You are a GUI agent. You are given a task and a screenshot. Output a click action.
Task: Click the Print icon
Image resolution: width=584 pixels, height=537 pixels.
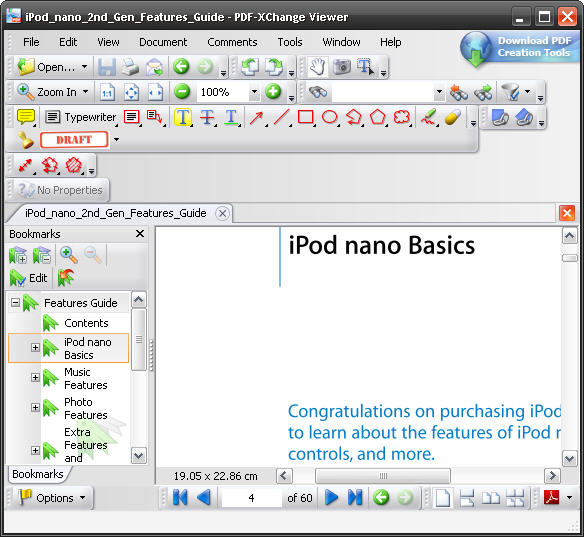[x=130, y=67]
